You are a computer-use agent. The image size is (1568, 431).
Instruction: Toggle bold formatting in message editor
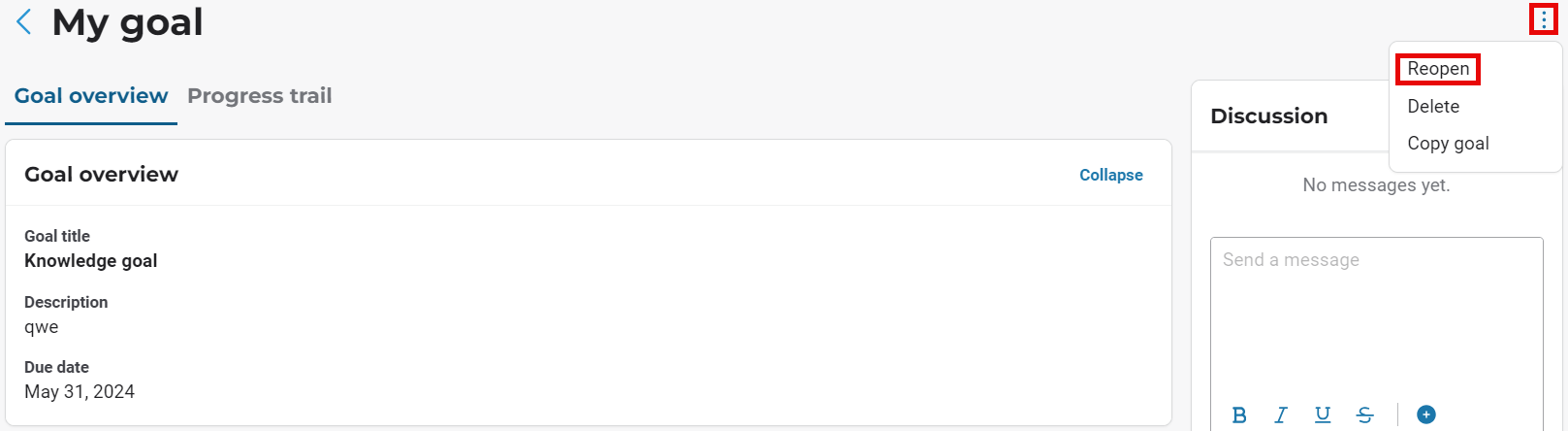click(1239, 414)
